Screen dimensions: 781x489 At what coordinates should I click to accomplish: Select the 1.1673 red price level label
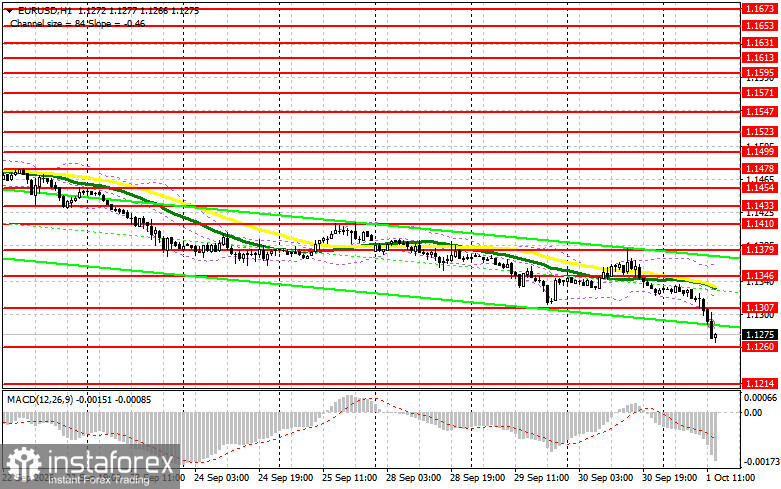pos(760,9)
